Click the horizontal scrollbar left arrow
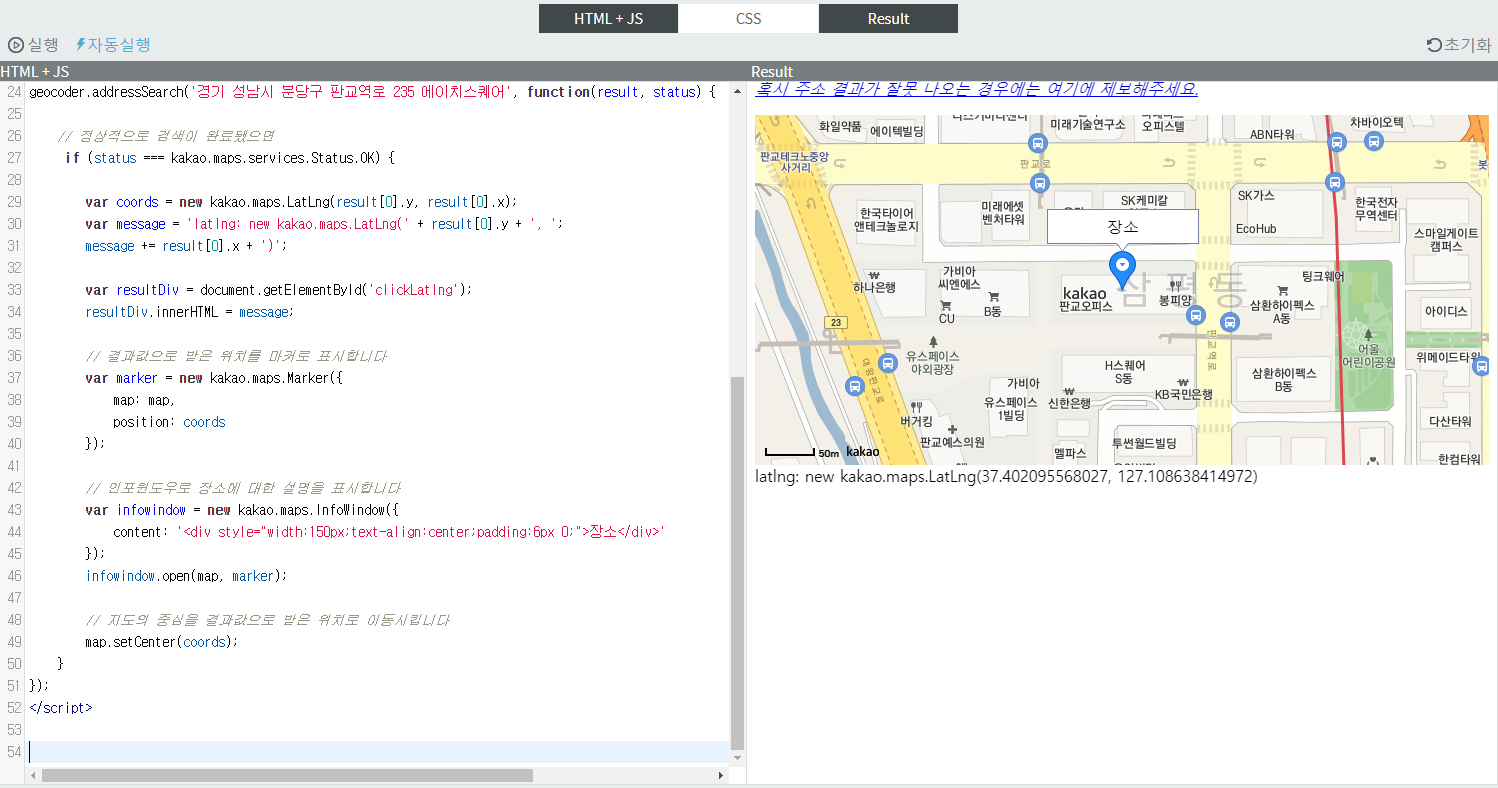This screenshot has width=1498, height=788. tap(34, 775)
